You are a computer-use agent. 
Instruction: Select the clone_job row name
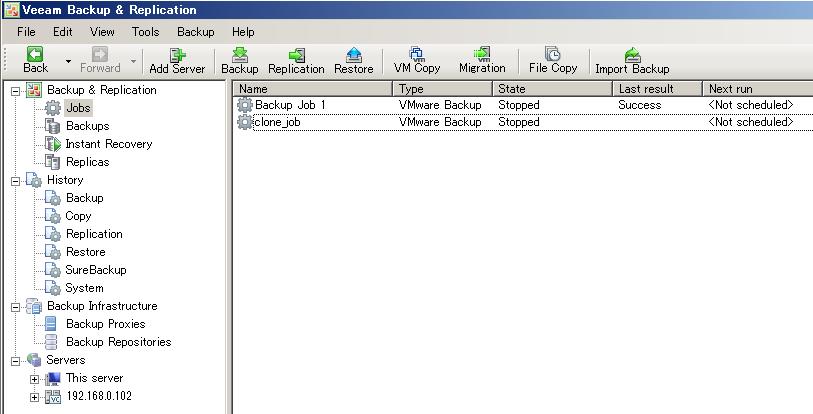[x=277, y=122]
